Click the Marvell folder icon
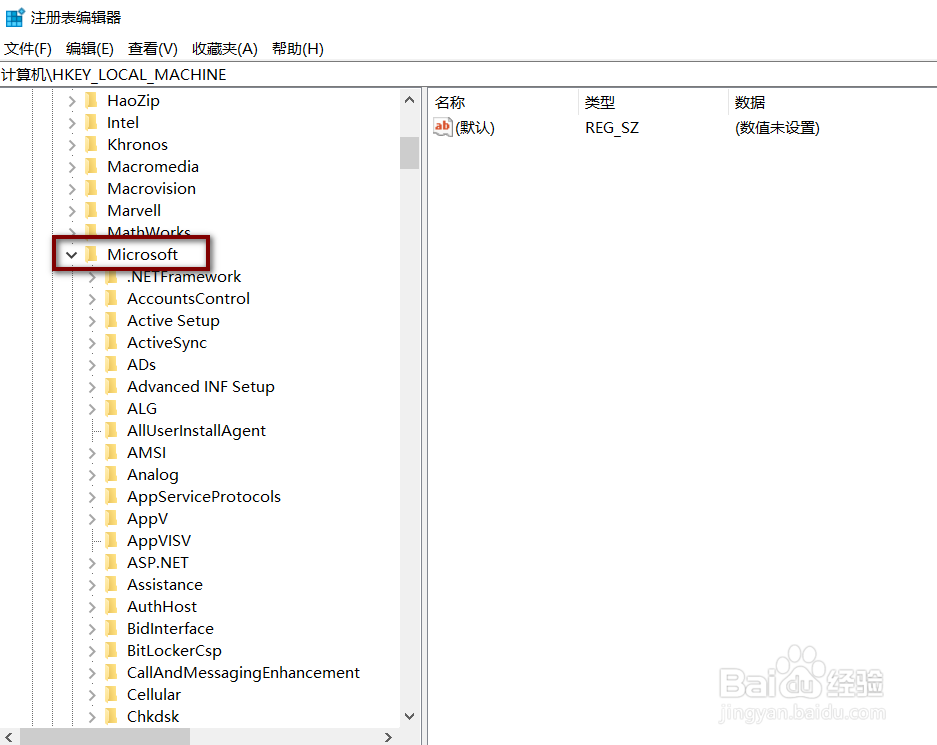 [91, 210]
